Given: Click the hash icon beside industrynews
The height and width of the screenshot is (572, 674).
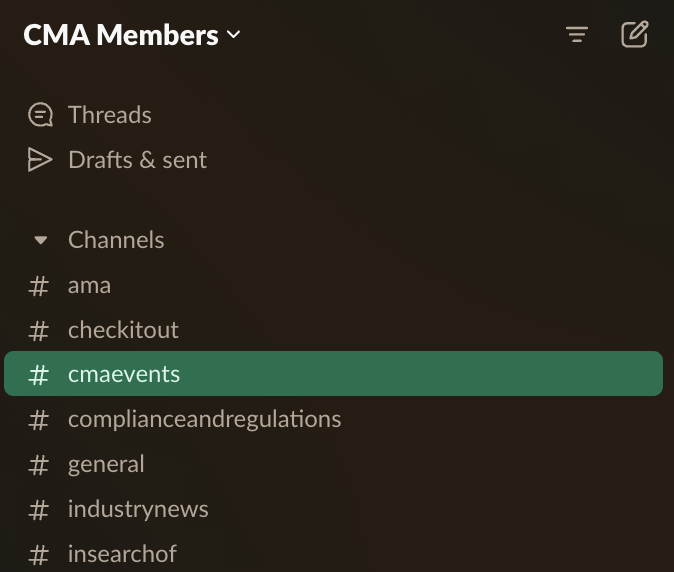Looking at the screenshot, I should tap(39, 510).
